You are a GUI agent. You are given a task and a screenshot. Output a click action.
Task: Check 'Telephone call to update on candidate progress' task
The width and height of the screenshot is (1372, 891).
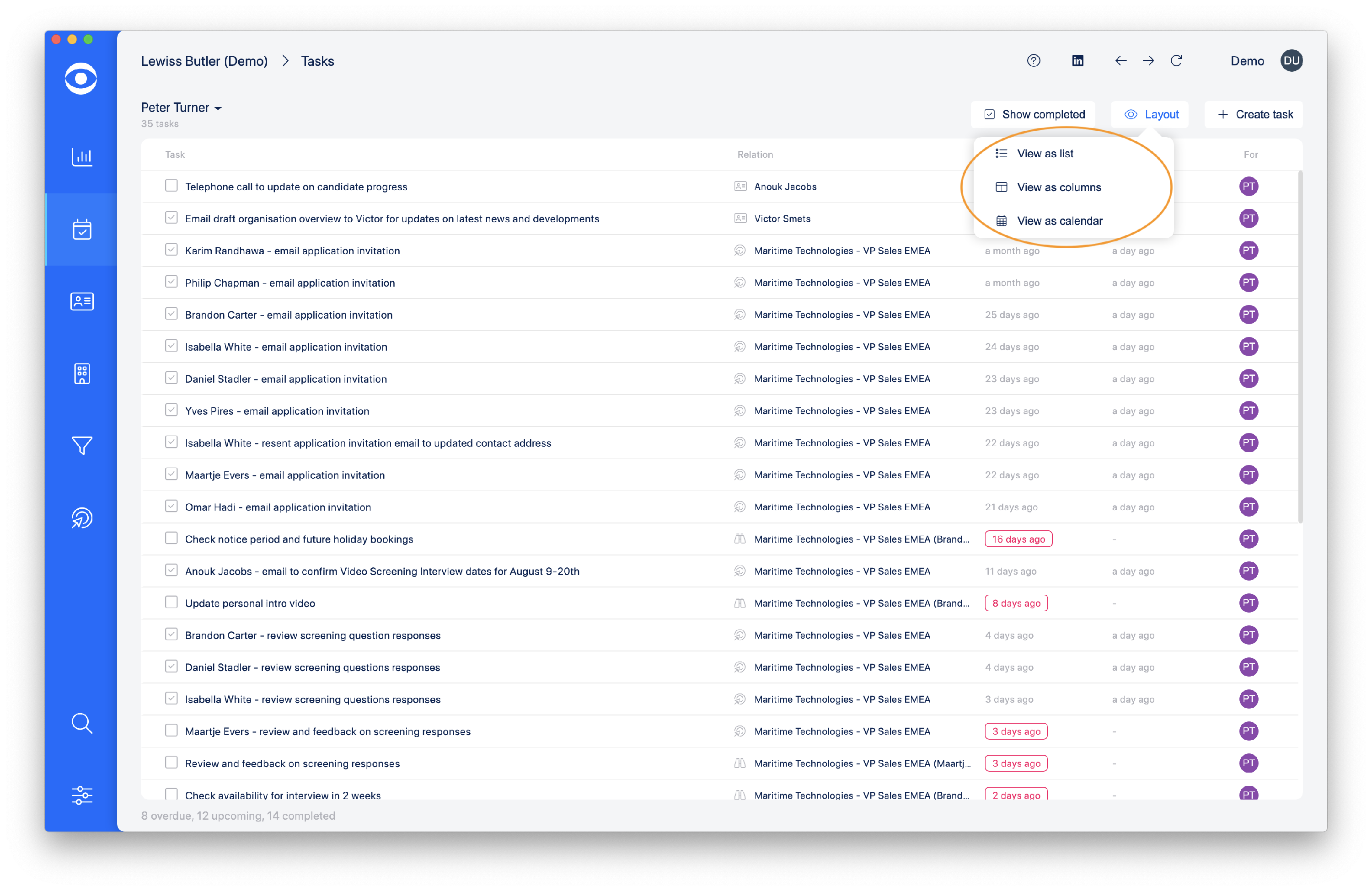click(x=171, y=186)
